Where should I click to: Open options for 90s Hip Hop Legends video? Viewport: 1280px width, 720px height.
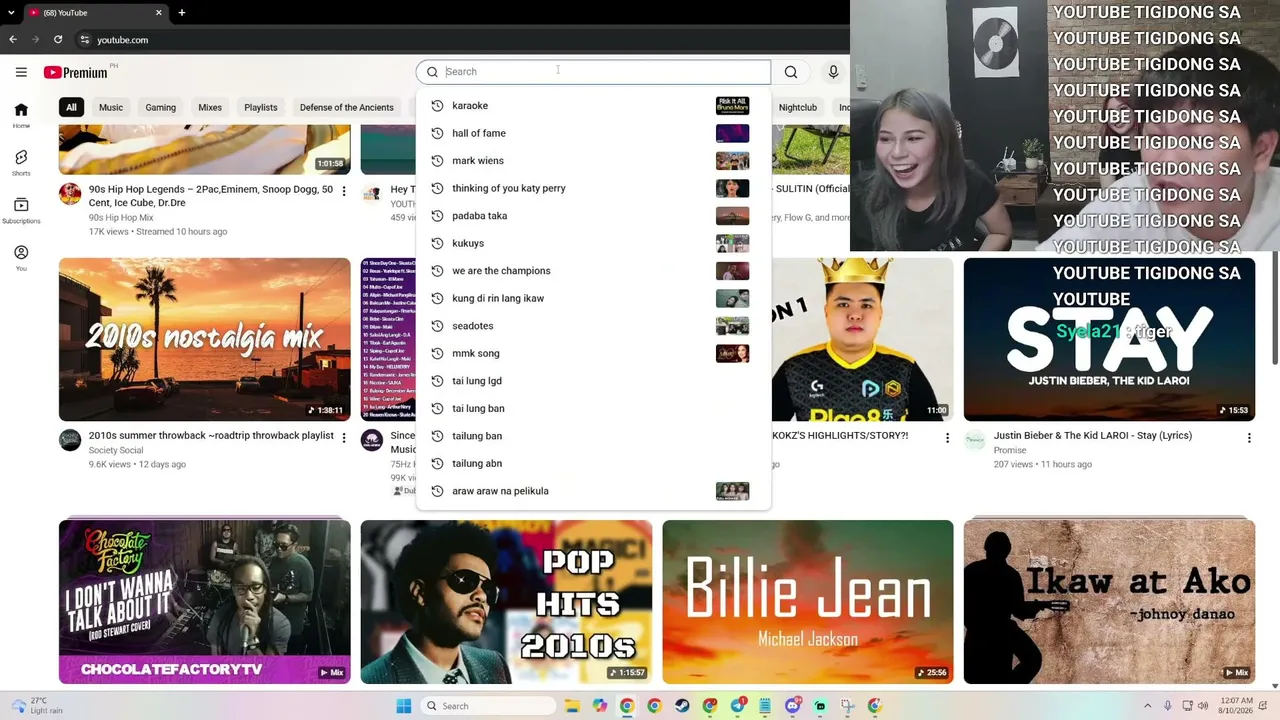pyautogui.click(x=344, y=190)
